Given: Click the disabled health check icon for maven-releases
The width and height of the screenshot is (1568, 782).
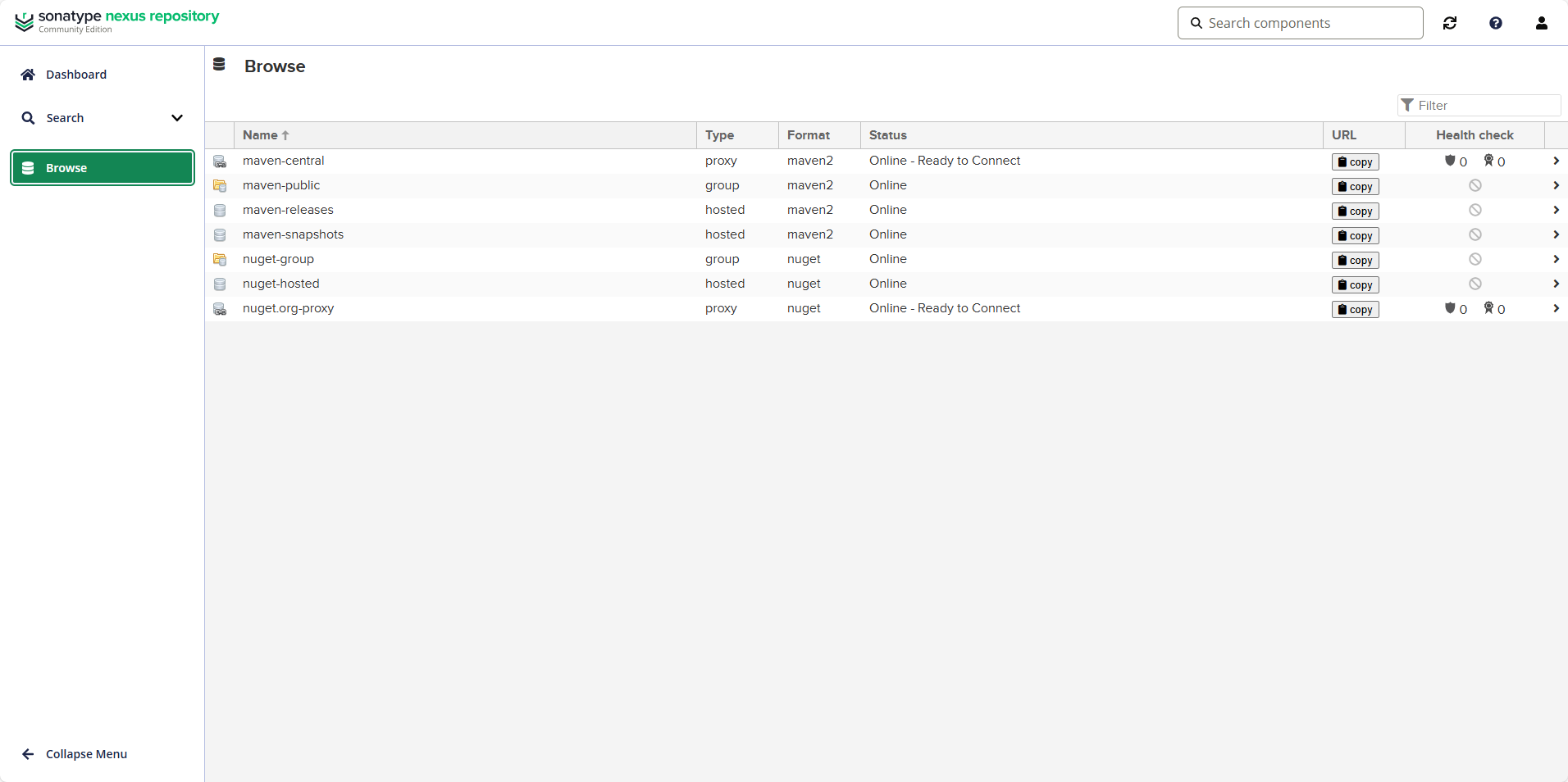Looking at the screenshot, I should click(x=1475, y=211).
